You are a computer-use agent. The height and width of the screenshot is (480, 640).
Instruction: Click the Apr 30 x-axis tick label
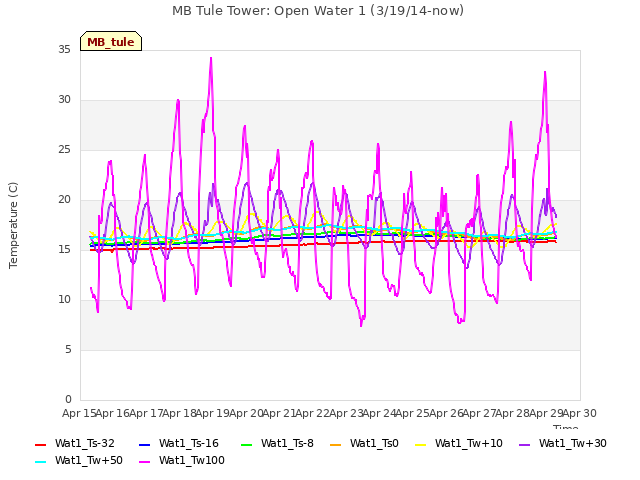pos(580,413)
